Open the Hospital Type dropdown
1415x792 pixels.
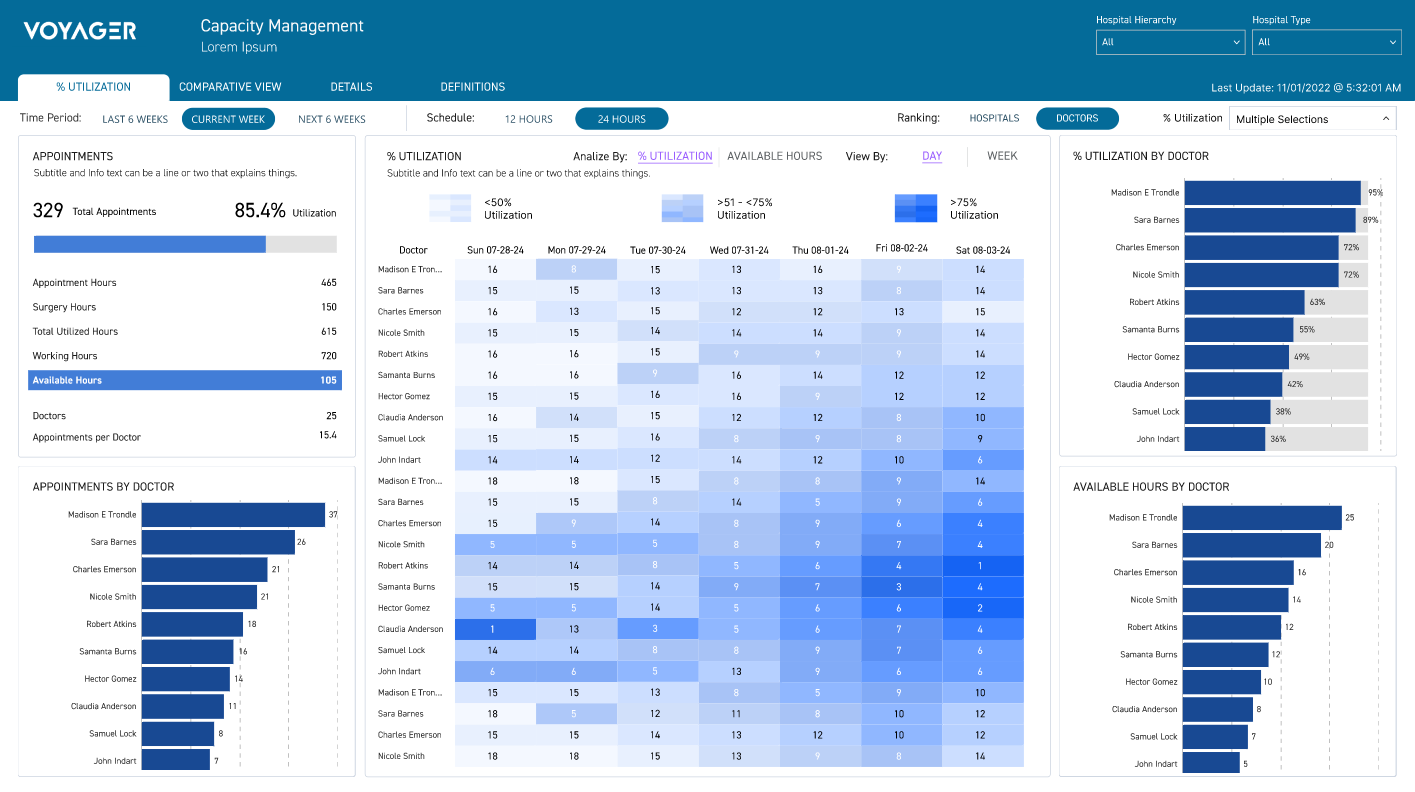coord(1327,42)
